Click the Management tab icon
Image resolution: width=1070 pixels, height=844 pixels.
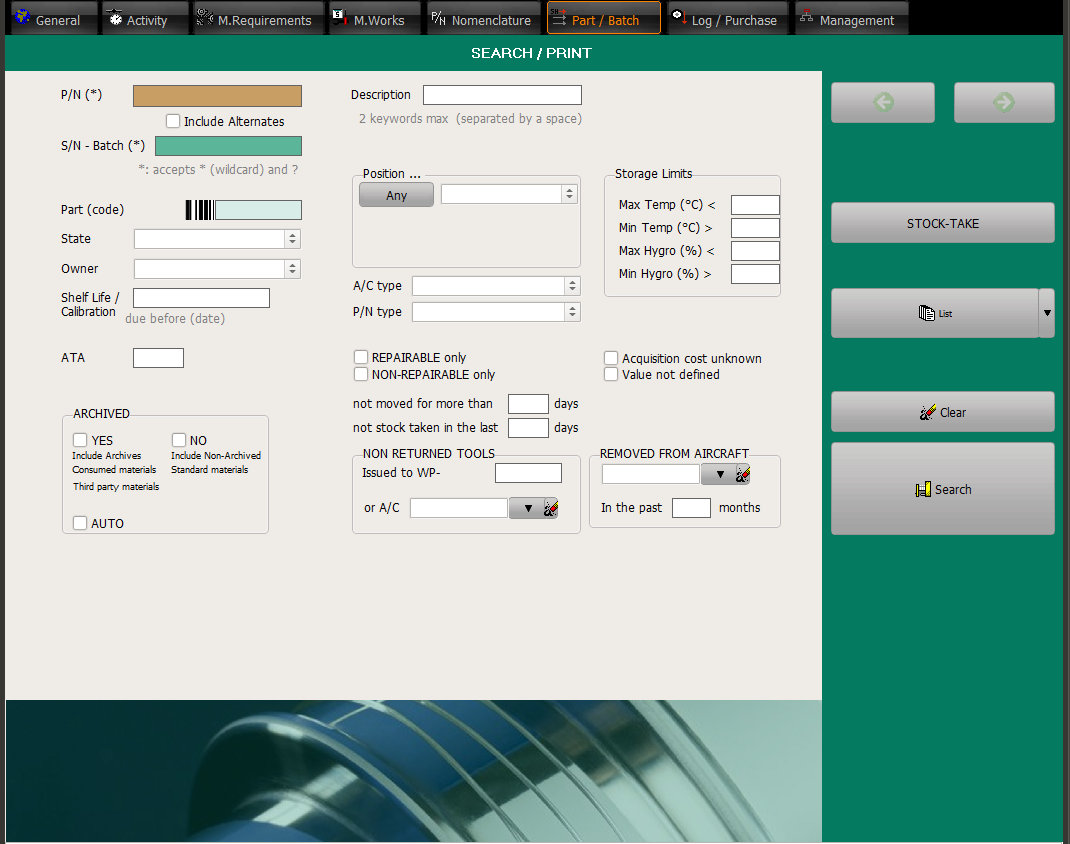coord(807,16)
